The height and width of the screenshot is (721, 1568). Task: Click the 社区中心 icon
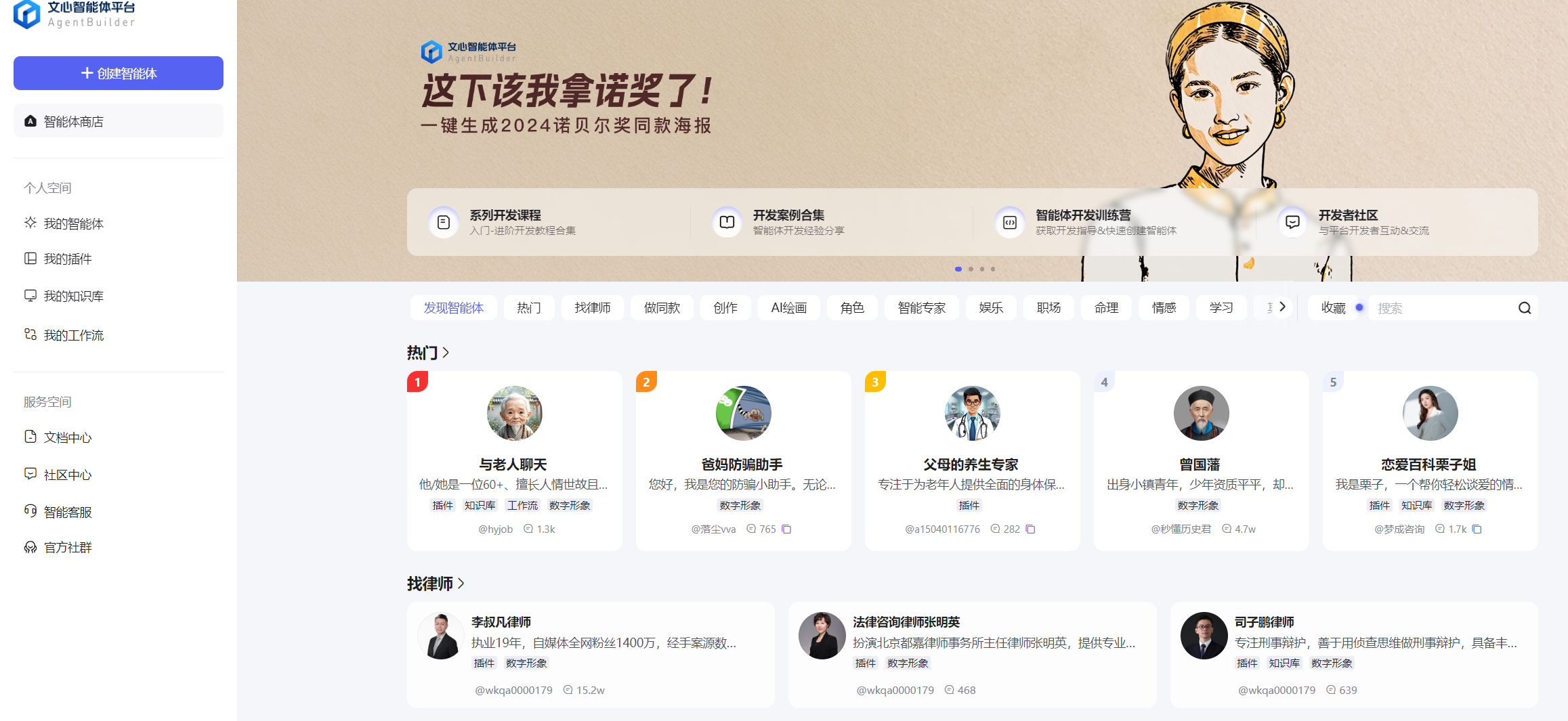click(30, 474)
